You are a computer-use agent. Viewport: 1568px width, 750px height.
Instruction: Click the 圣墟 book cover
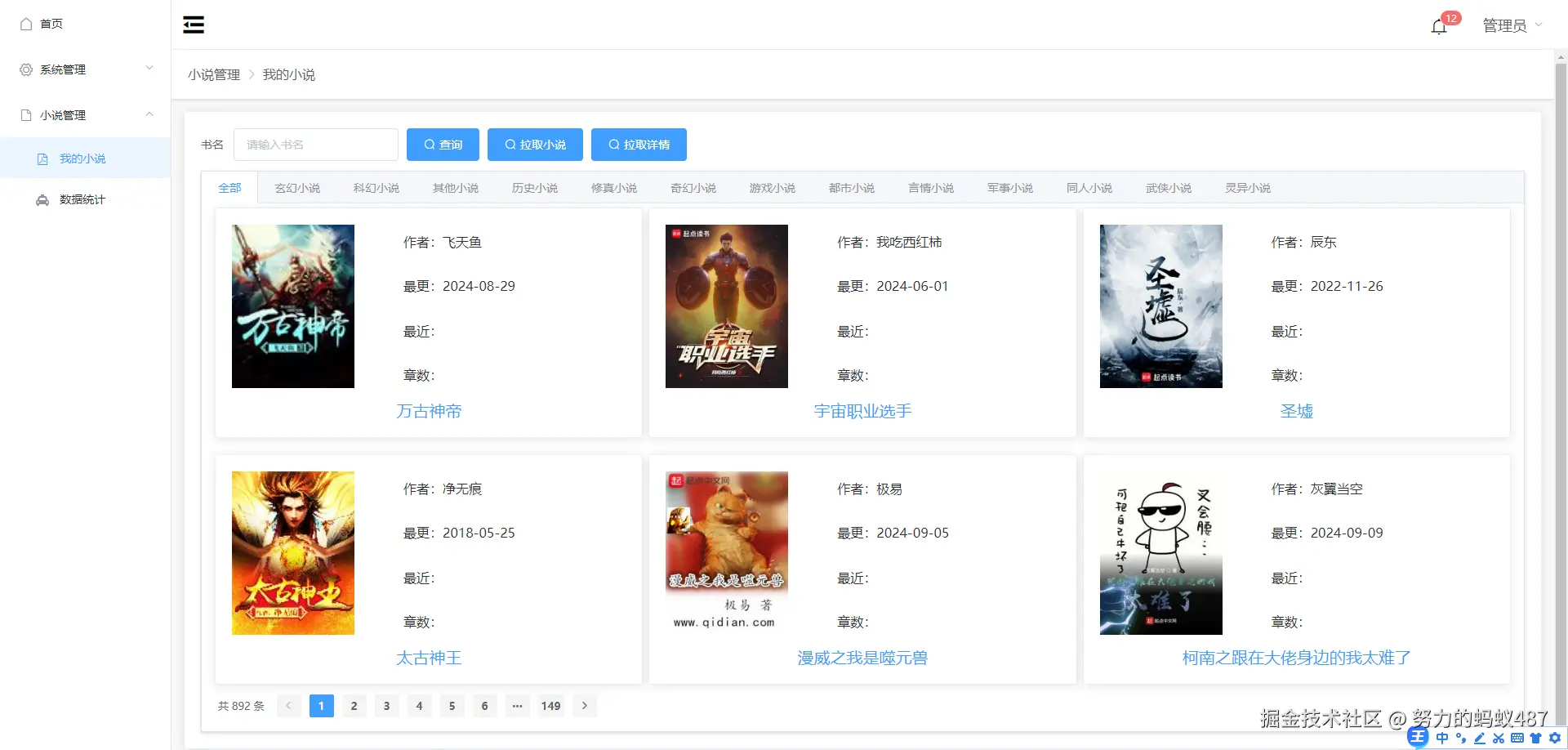[1161, 306]
